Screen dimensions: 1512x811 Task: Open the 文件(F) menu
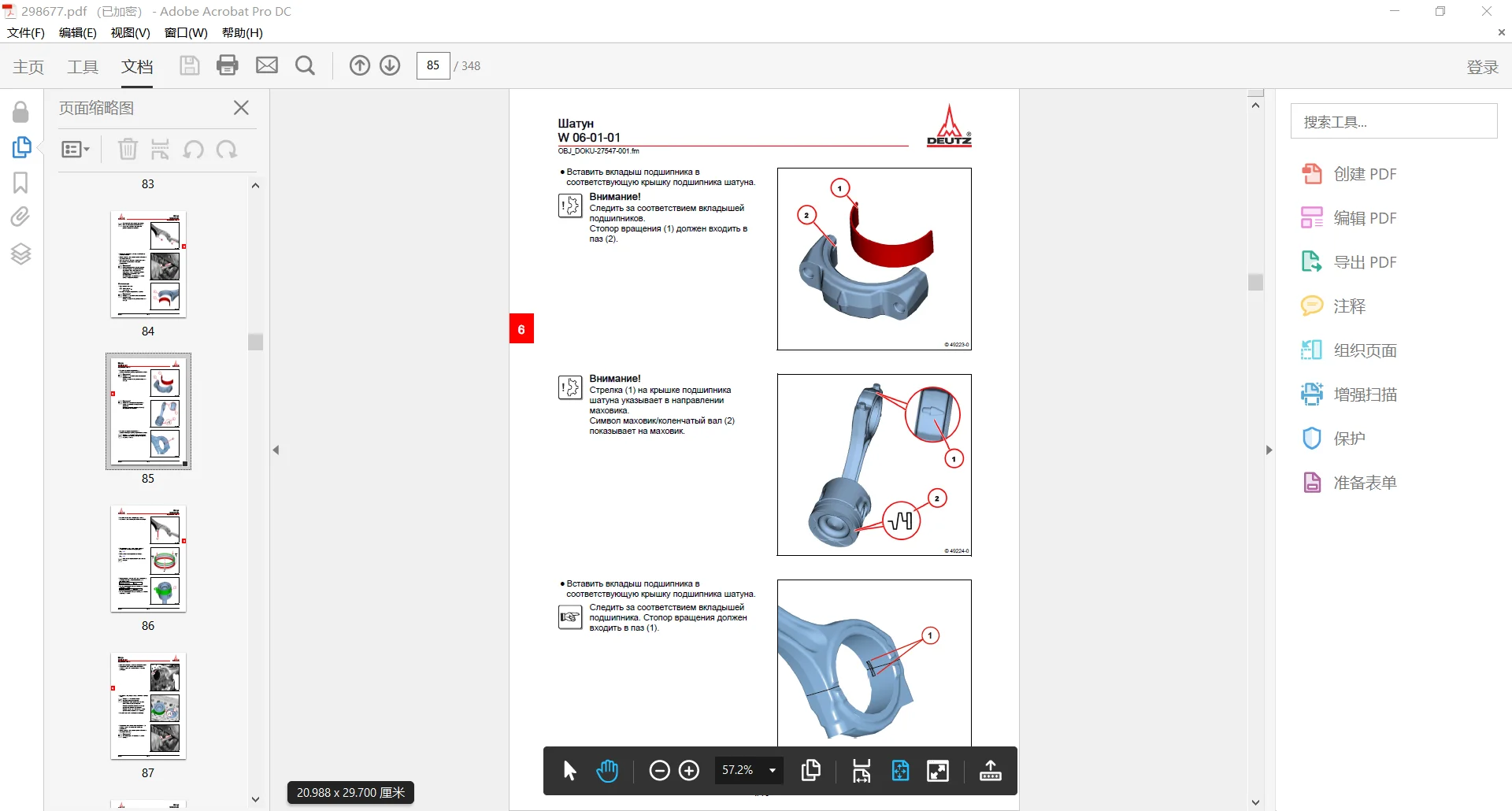(x=26, y=32)
